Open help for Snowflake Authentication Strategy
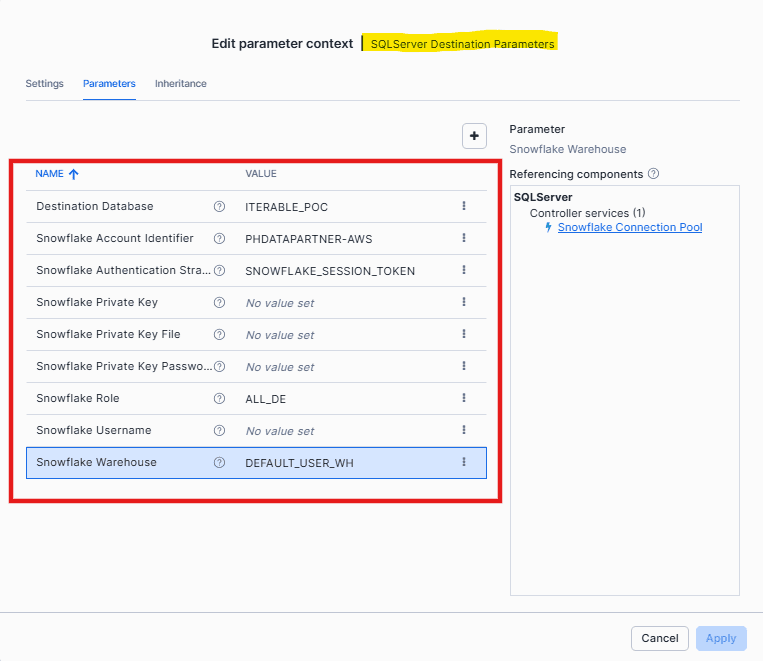 tap(219, 270)
